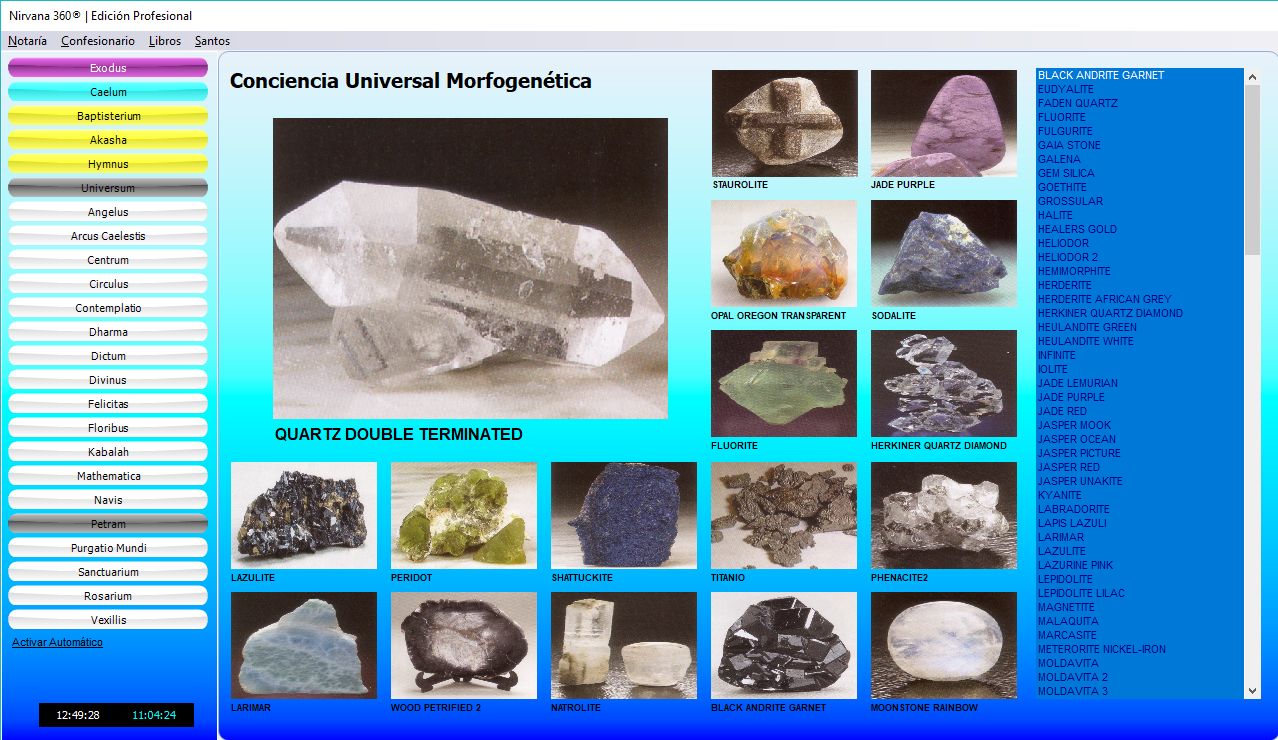Select the Titanio thumbnail
This screenshot has height=740, width=1278.
784,515
